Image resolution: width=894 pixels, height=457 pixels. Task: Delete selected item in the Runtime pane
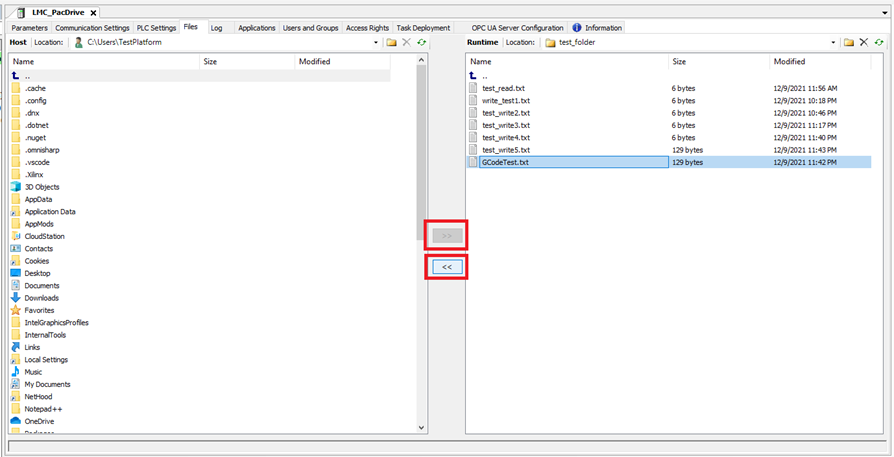coord(864,43)
